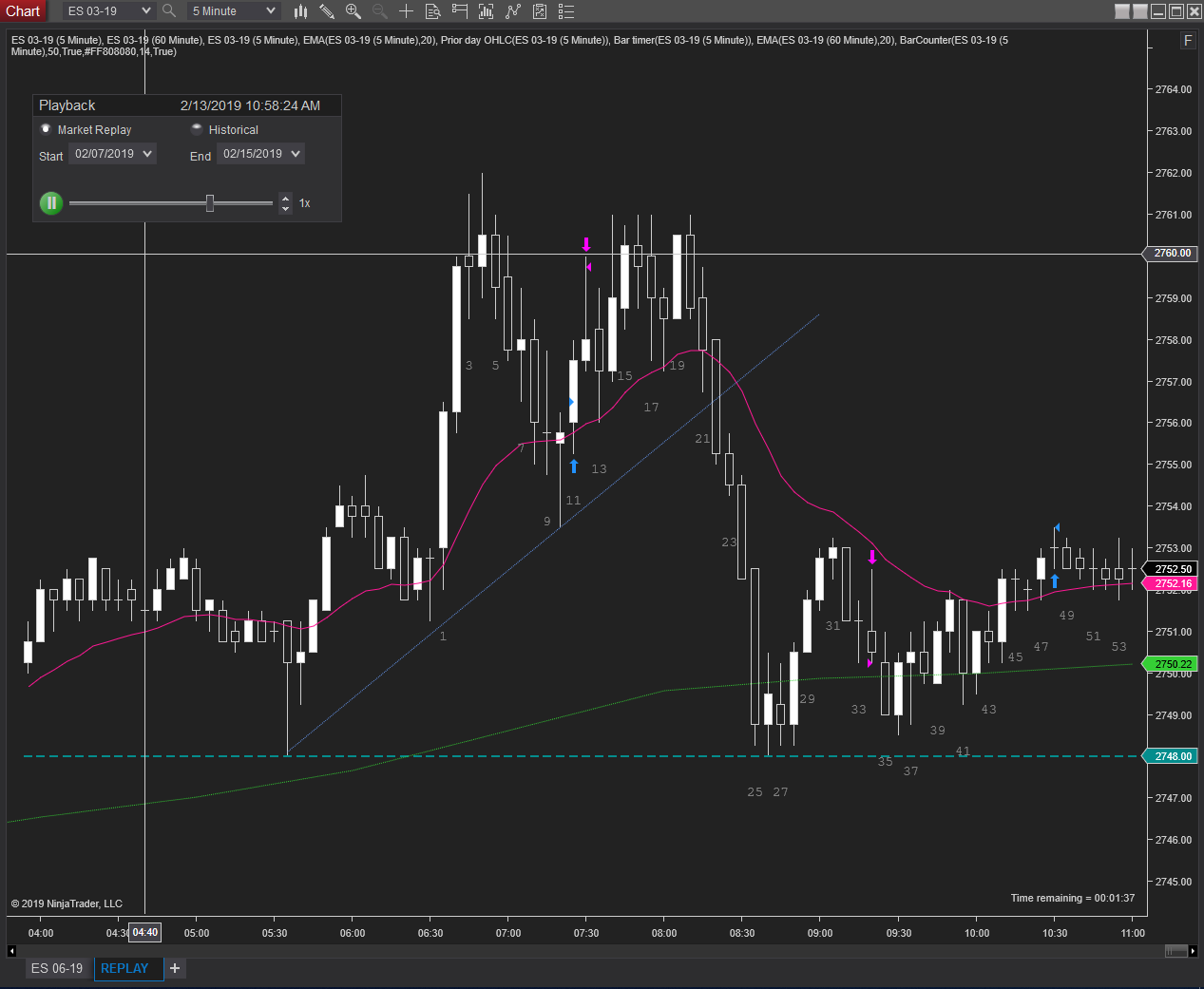Open the red Chart menu

[23, 11]
